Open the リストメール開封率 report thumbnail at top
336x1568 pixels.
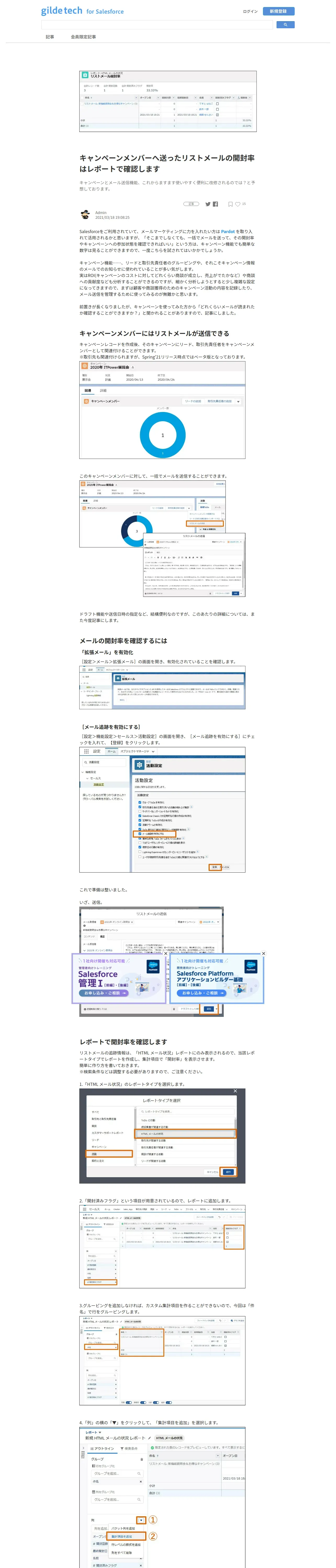pyautogui.click(x=168, y=101)
